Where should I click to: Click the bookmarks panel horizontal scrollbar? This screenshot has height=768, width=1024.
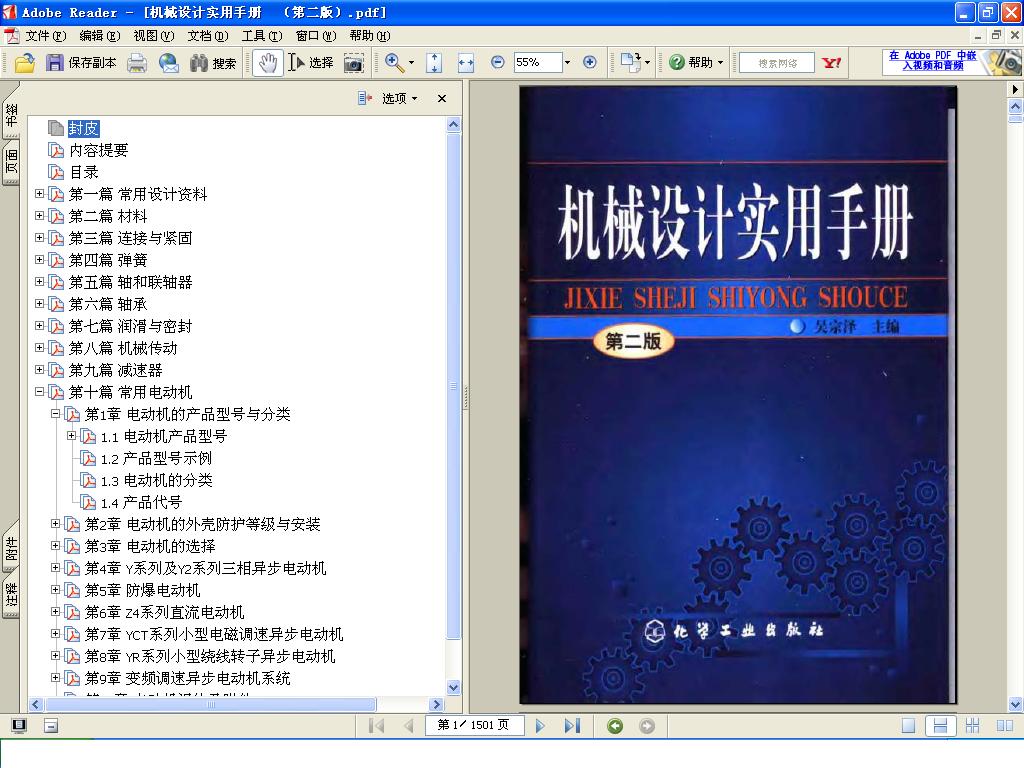[x=210, y=705]
